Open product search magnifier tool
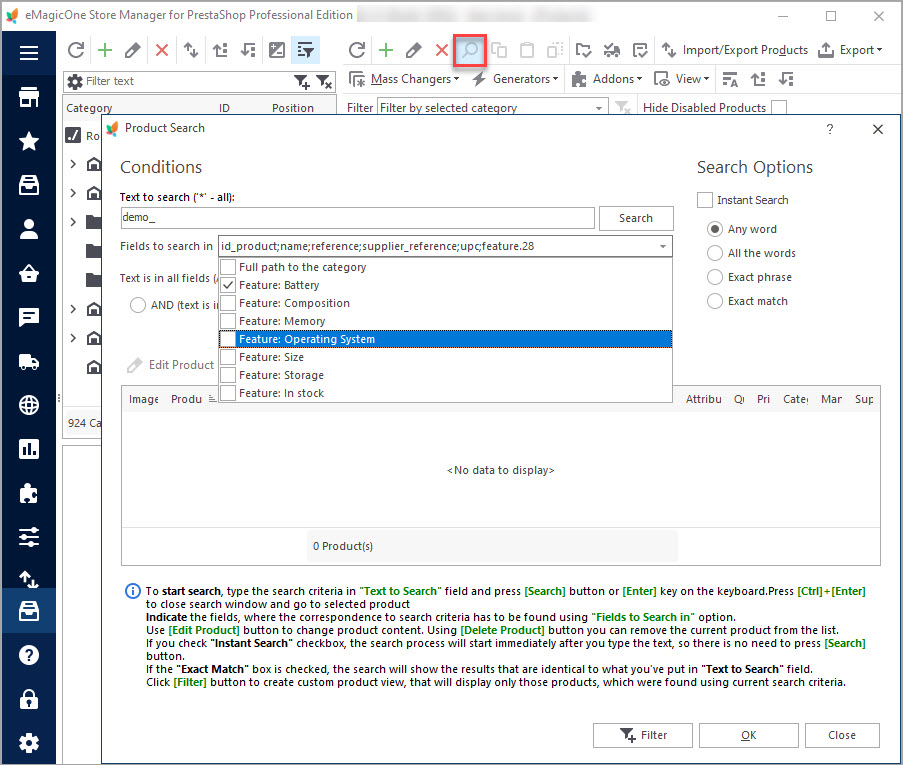This screenshot has height=765, width=903. pyautogui.click(x=470, y=51)
